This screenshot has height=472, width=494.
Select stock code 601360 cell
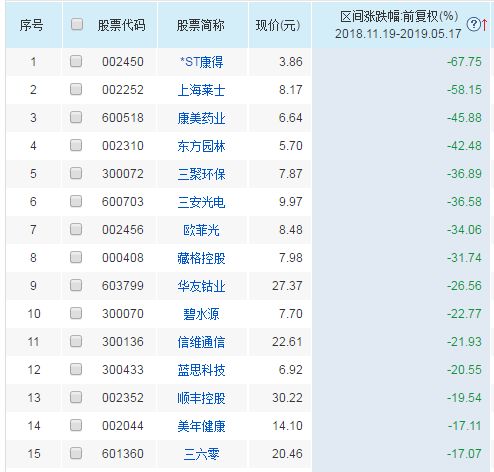[x=123, y=454]
